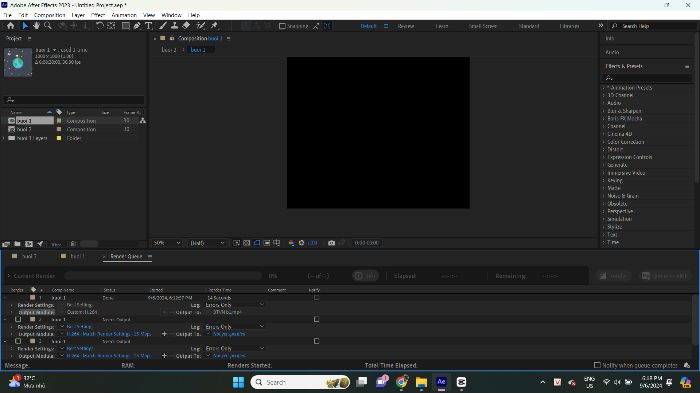Screen dimensions: 700x393
Task: Open the Animation menu
Action: (x=124, y=15)
